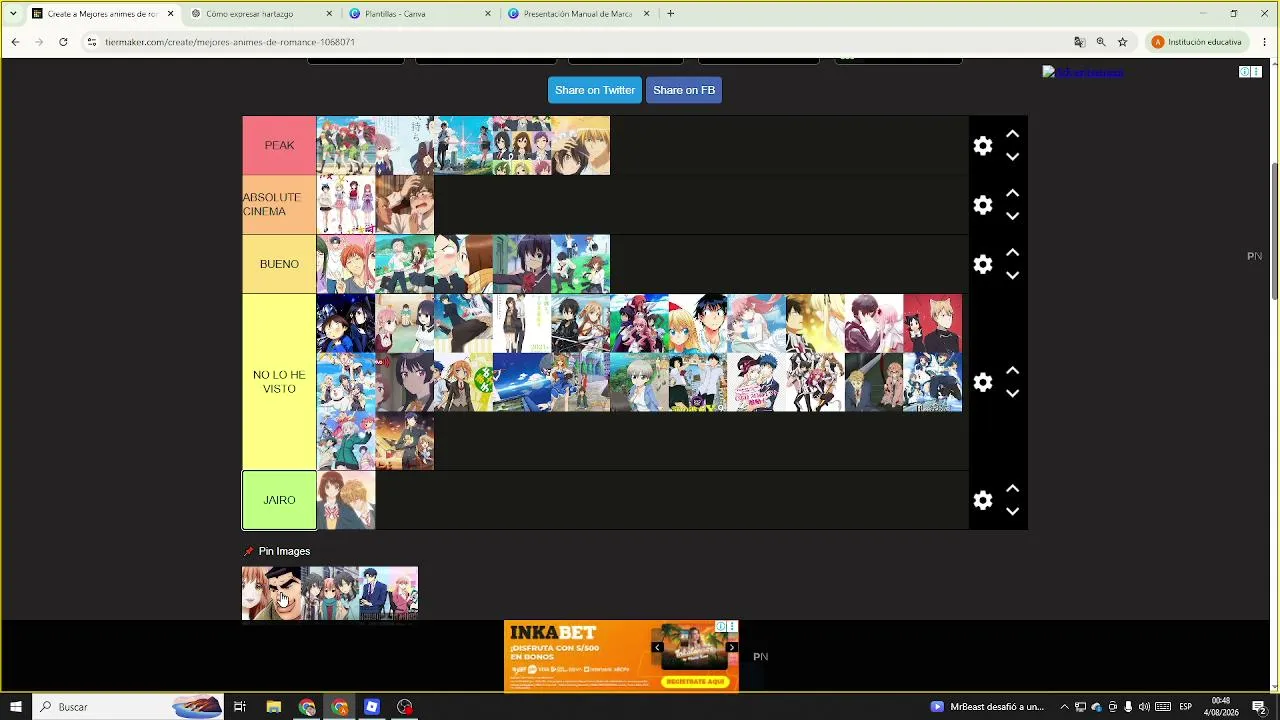Open settings gear for NO LO HE VISTO tier
The width and height of the screenshot is (1280, 720).
point(983,382)
